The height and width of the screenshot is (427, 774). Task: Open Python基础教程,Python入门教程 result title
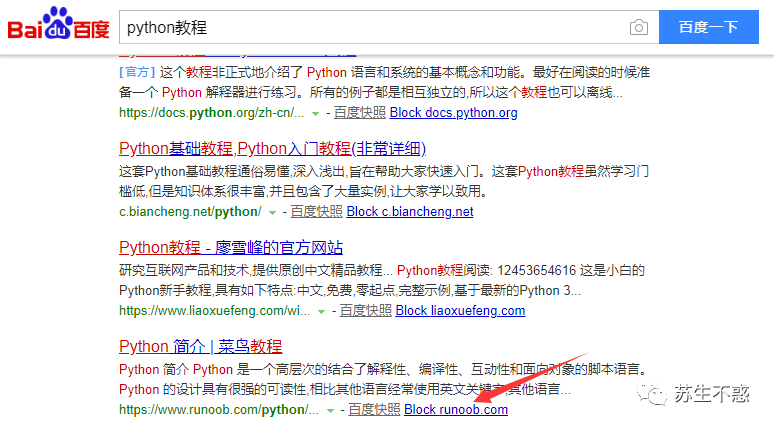coord(272,149)
